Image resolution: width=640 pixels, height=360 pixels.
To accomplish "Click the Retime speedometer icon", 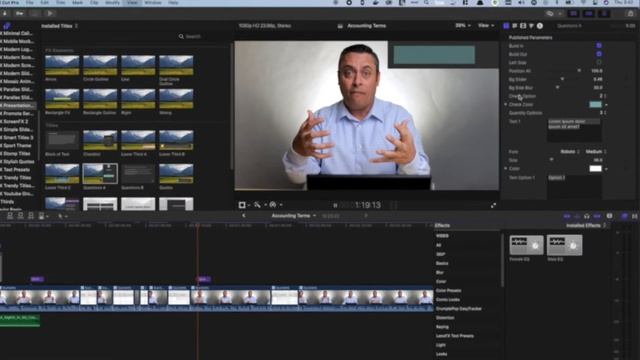I will tap(273, 205).
